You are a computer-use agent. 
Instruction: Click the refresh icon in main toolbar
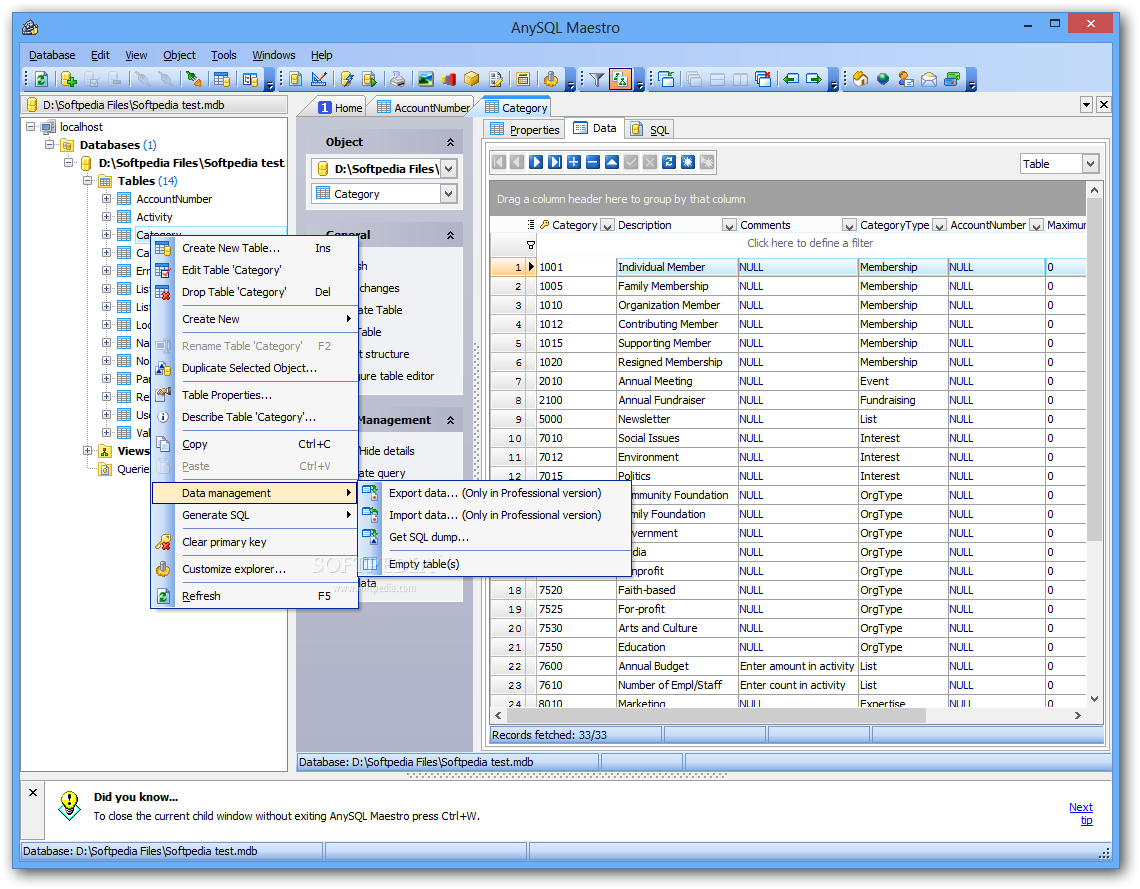click(x=41, y=79)
